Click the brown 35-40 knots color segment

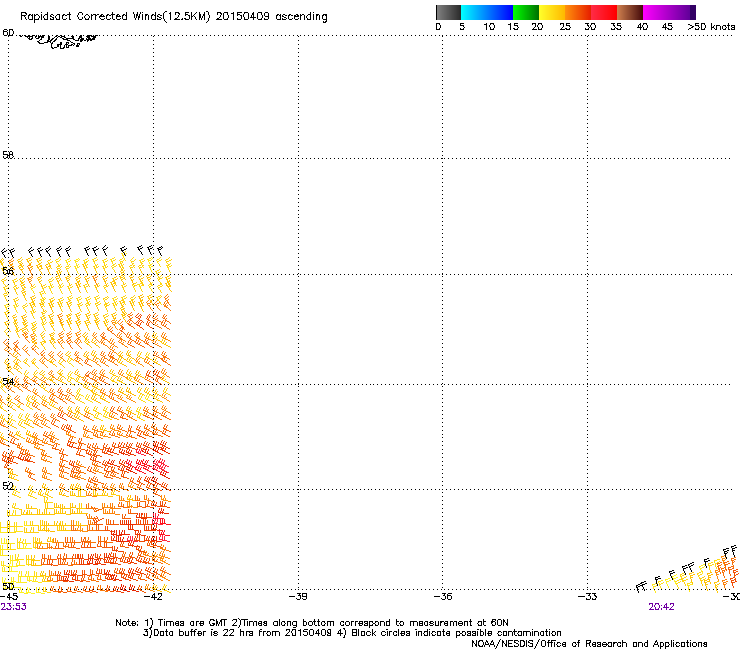click(x=630, y=12)
